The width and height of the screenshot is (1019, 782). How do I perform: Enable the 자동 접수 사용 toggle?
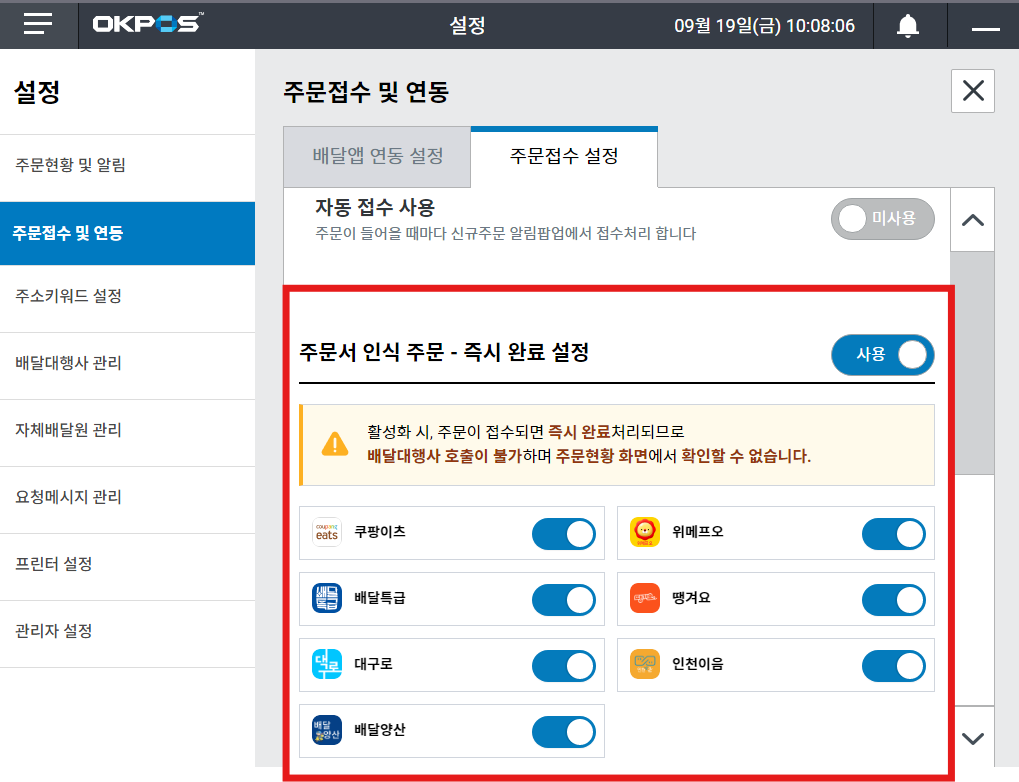pos(882,219)
